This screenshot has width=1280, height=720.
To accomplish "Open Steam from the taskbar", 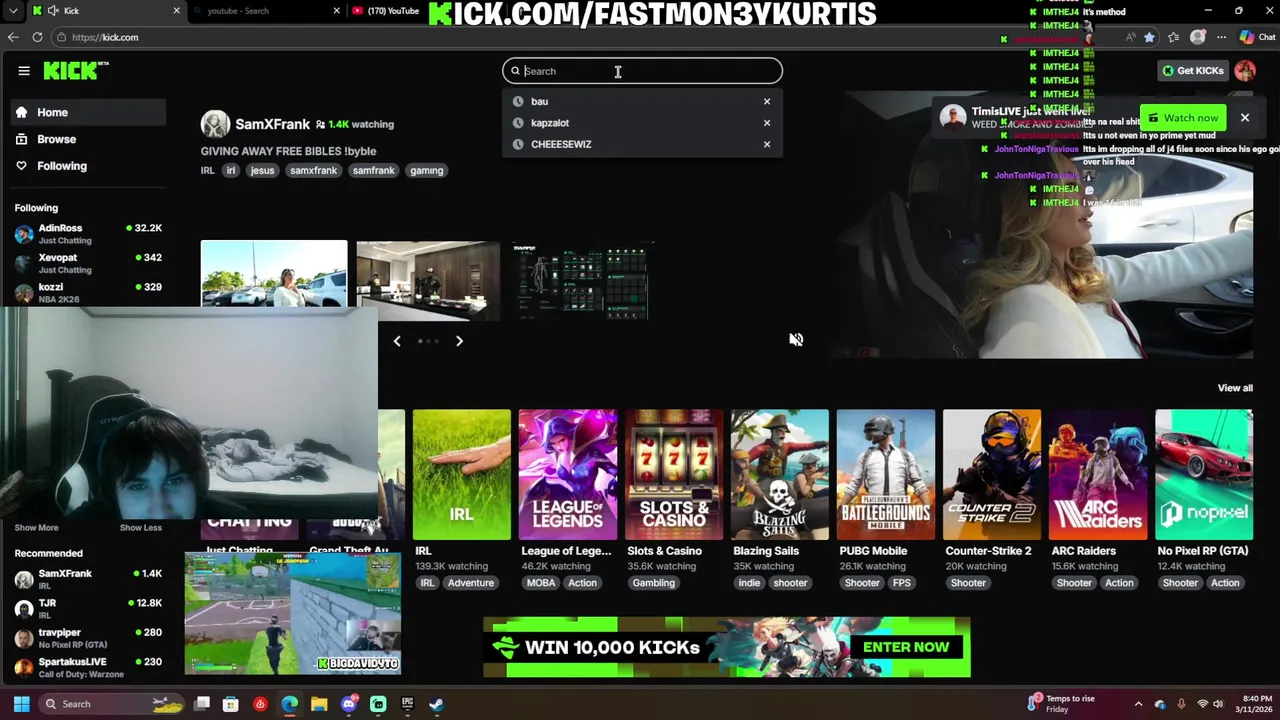I will (x=436, y=704).
